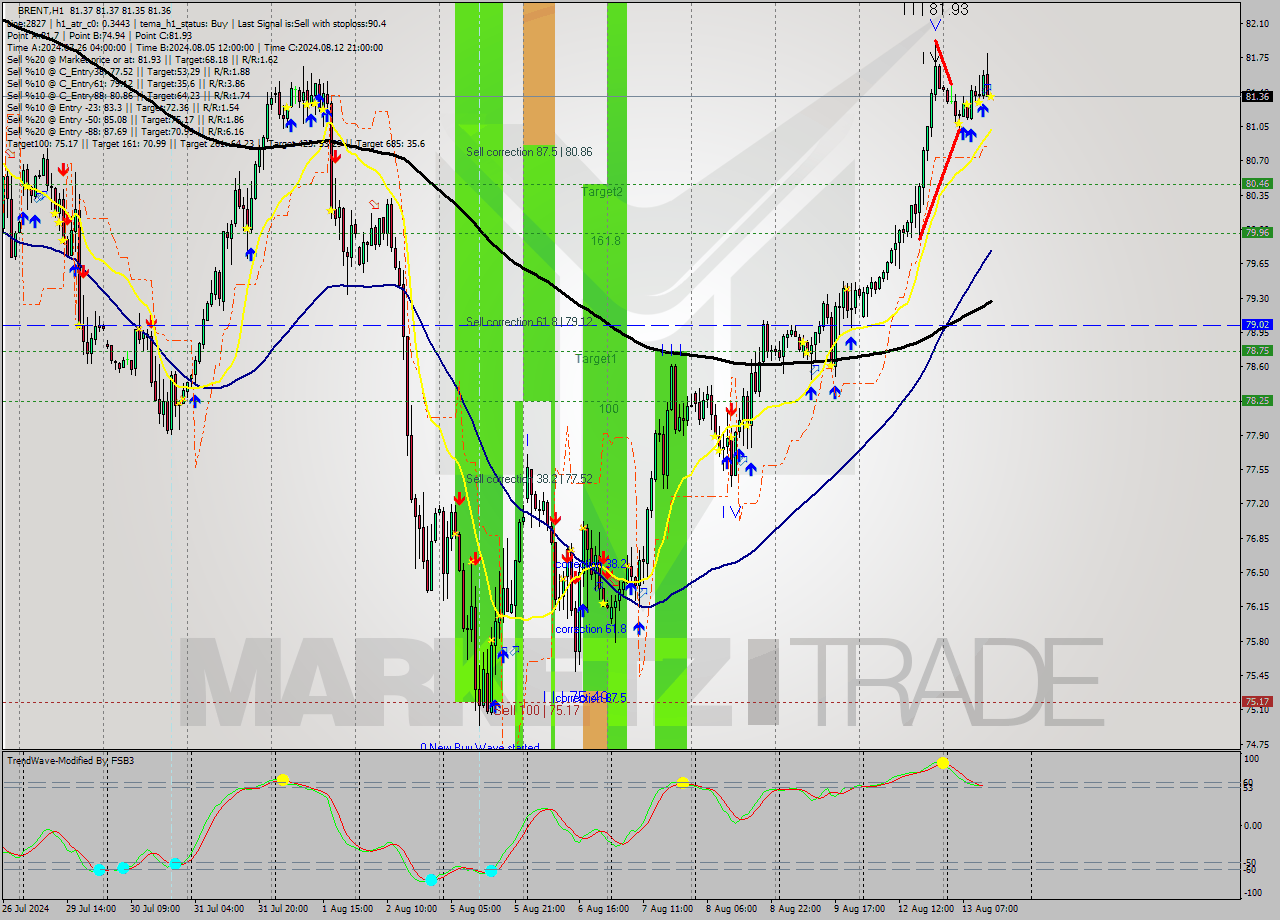
Task: Click the 77.20 value on the price axis
Action: (x=1258, y=504)
